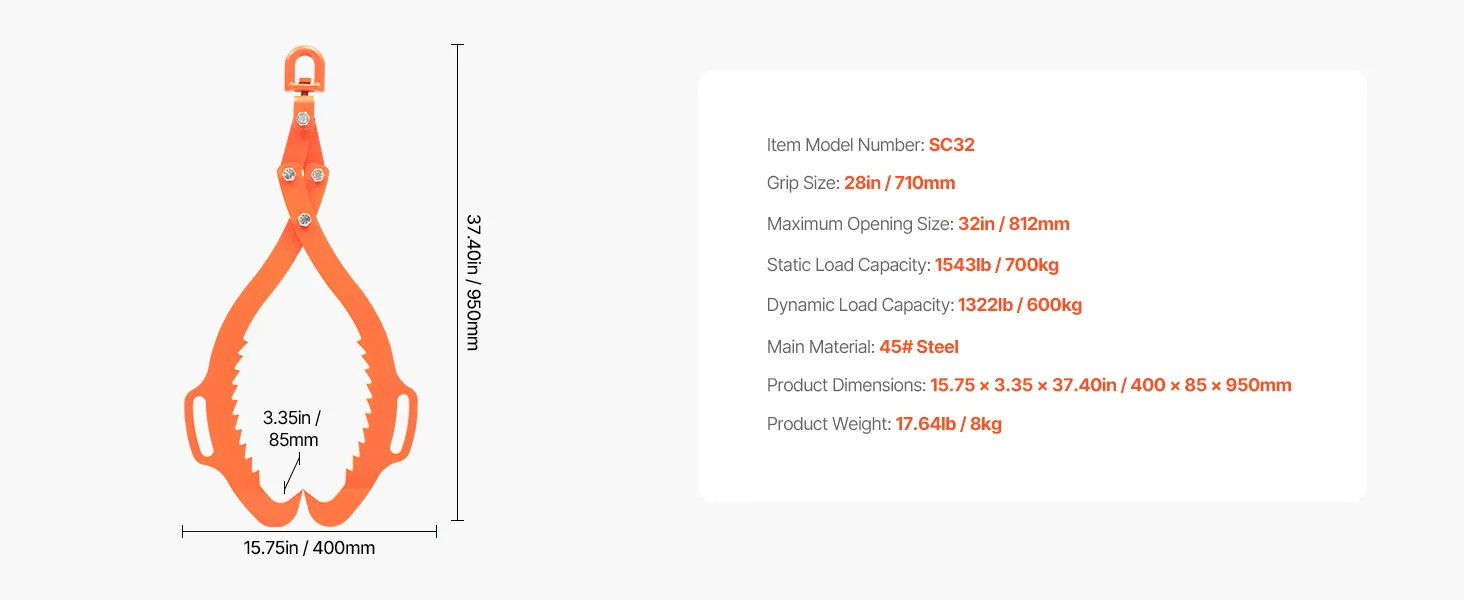Click the Dynamic Load Capacity 1322lb / 600kg value
Screen dimensions: 1464x600
point(1019,305)
